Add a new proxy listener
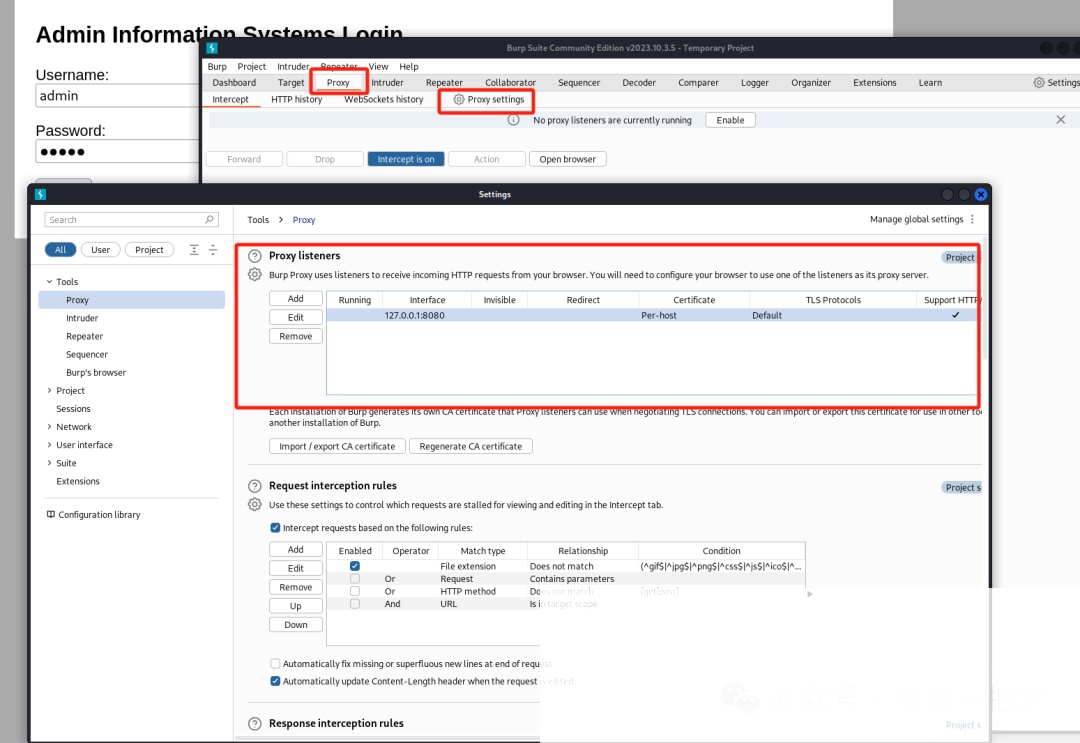1080x743 pixels. pyautogui.click(x=295, y=299)
